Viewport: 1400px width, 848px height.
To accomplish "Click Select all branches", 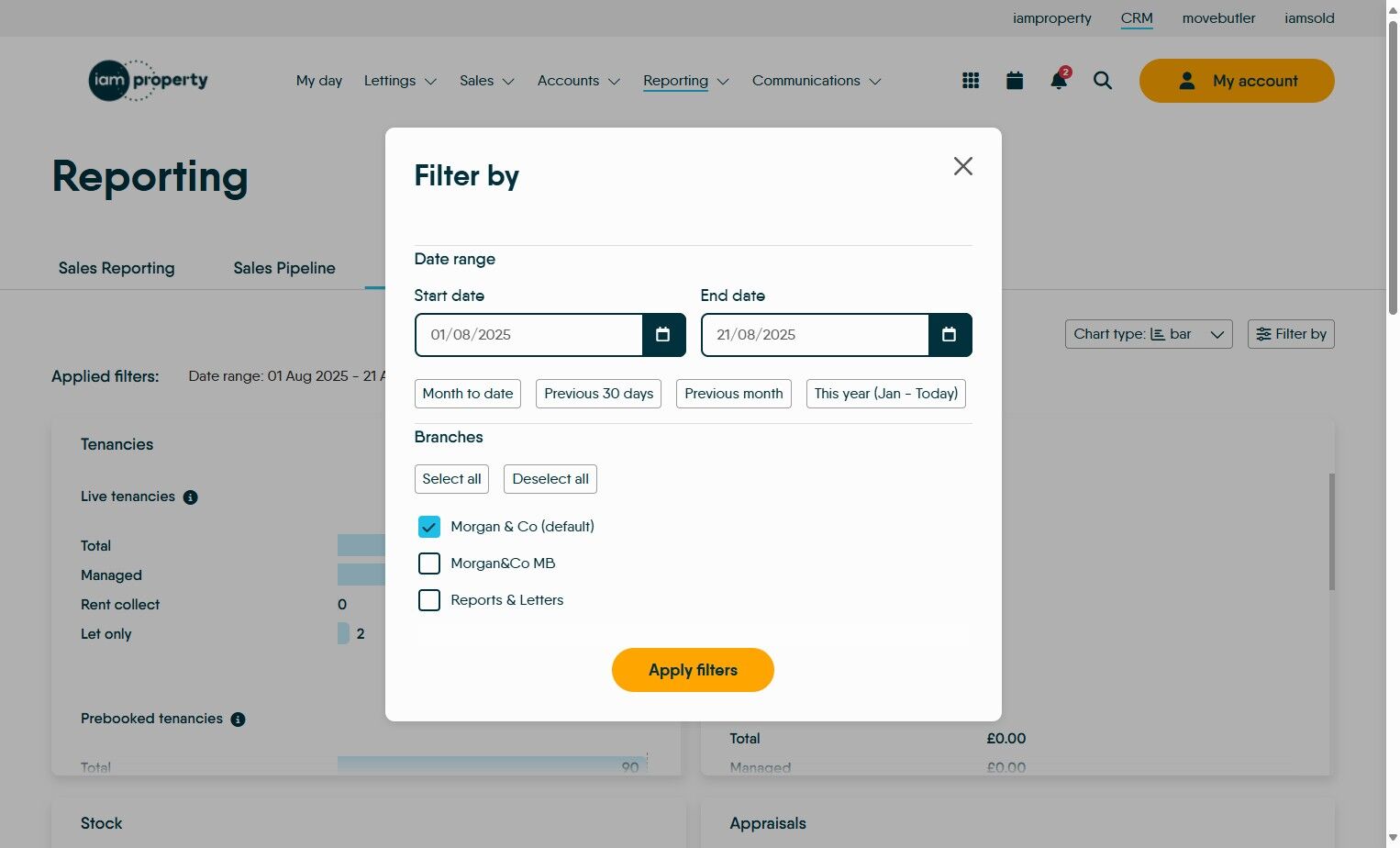I will tap(451, 479).
